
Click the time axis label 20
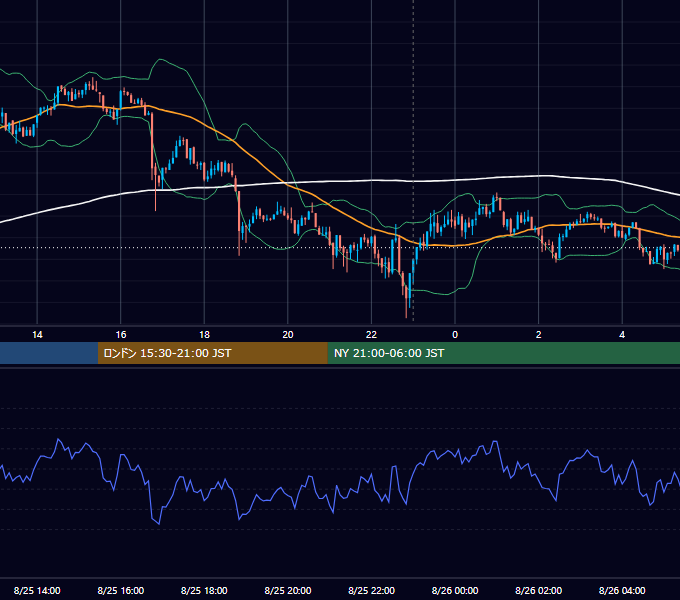point(288,335)
